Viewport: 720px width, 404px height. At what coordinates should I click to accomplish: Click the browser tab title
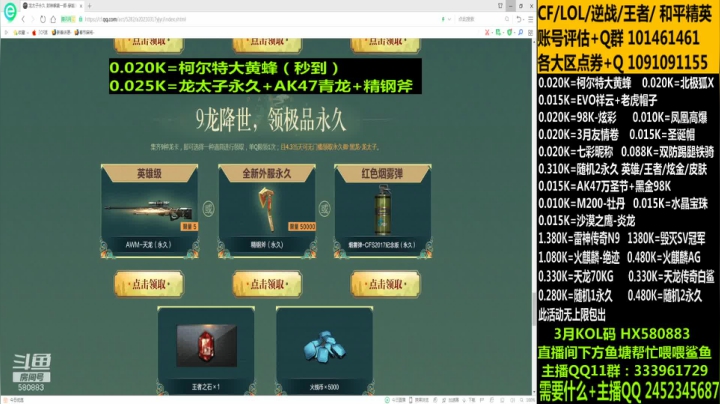pos(52,6)
